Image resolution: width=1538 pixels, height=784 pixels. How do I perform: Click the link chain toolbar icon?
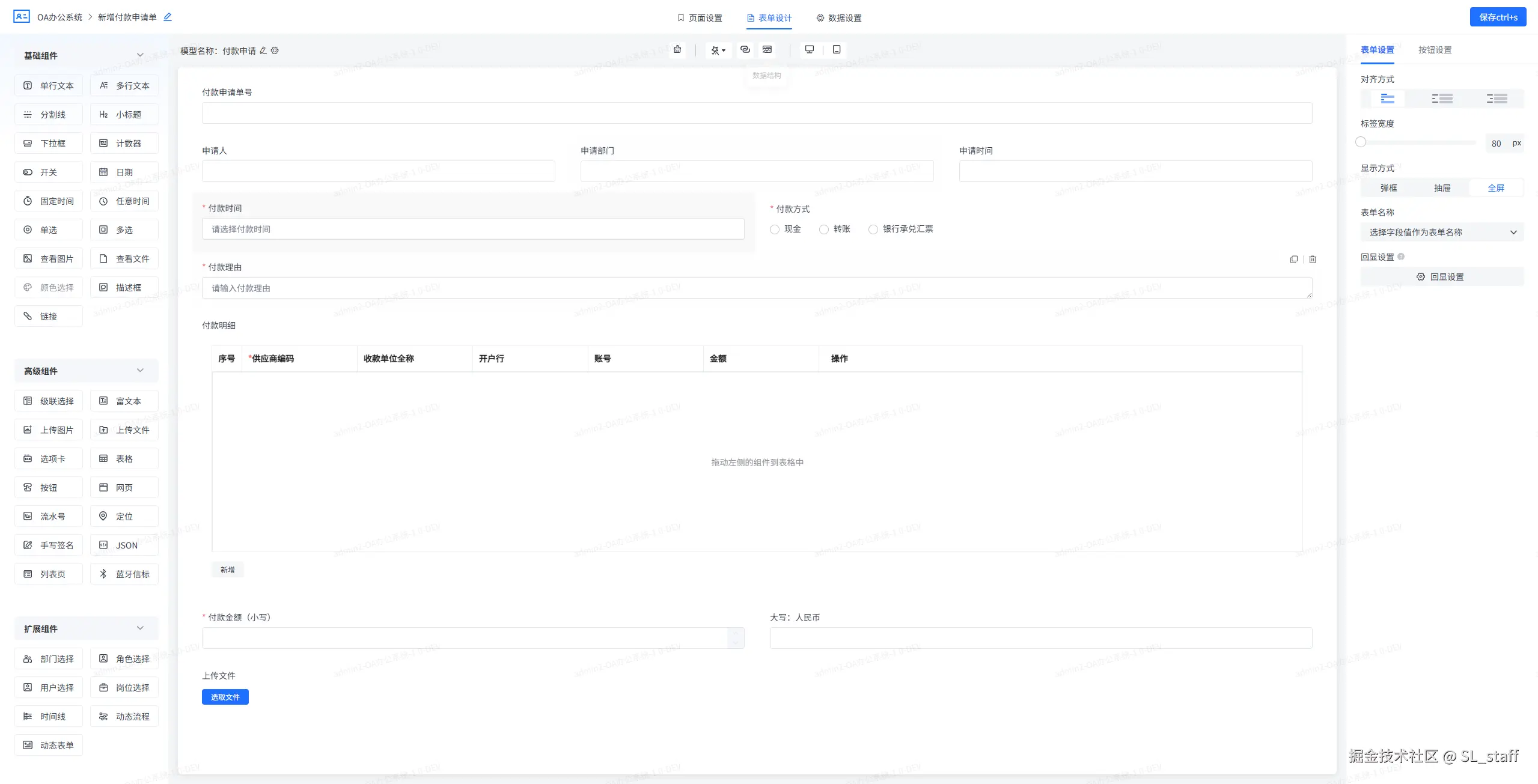[x=745, y=50]
